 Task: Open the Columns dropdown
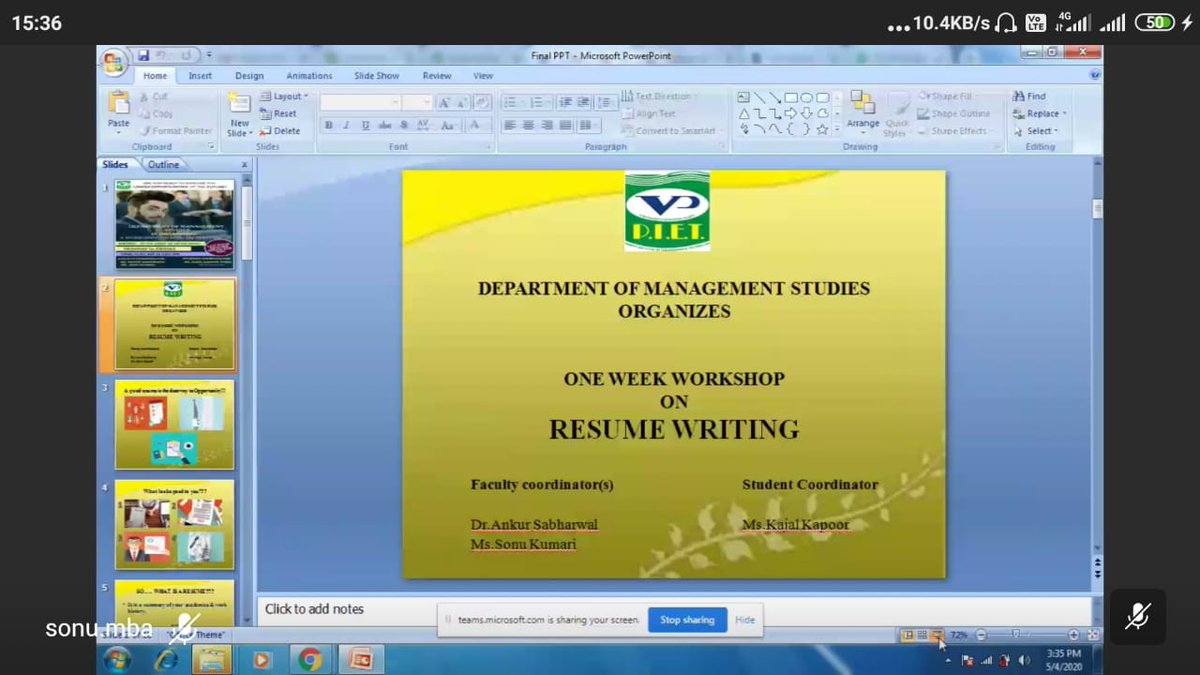(x=588, y=125)
